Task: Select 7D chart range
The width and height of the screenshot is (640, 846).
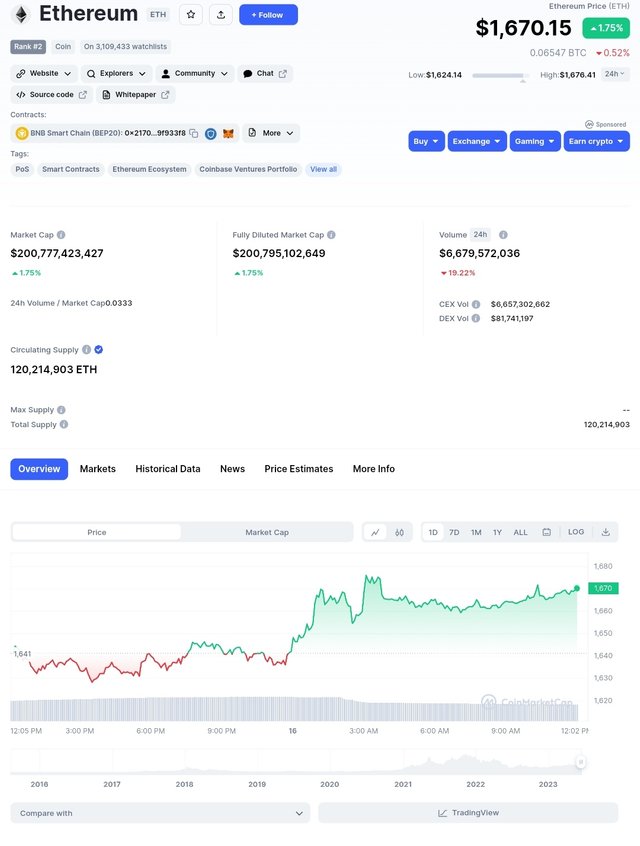Action: click(x=454, y=532)
